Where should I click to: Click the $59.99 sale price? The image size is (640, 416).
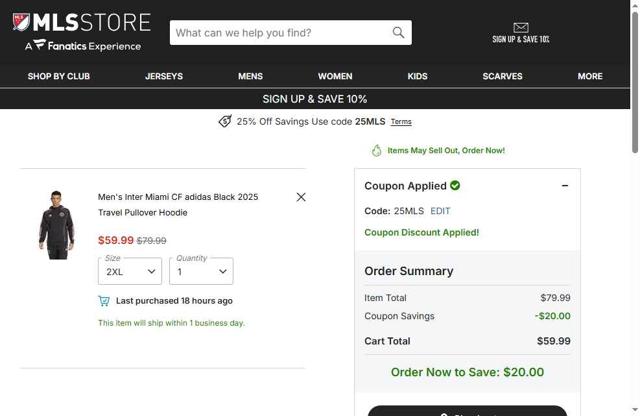click(116, 240)
